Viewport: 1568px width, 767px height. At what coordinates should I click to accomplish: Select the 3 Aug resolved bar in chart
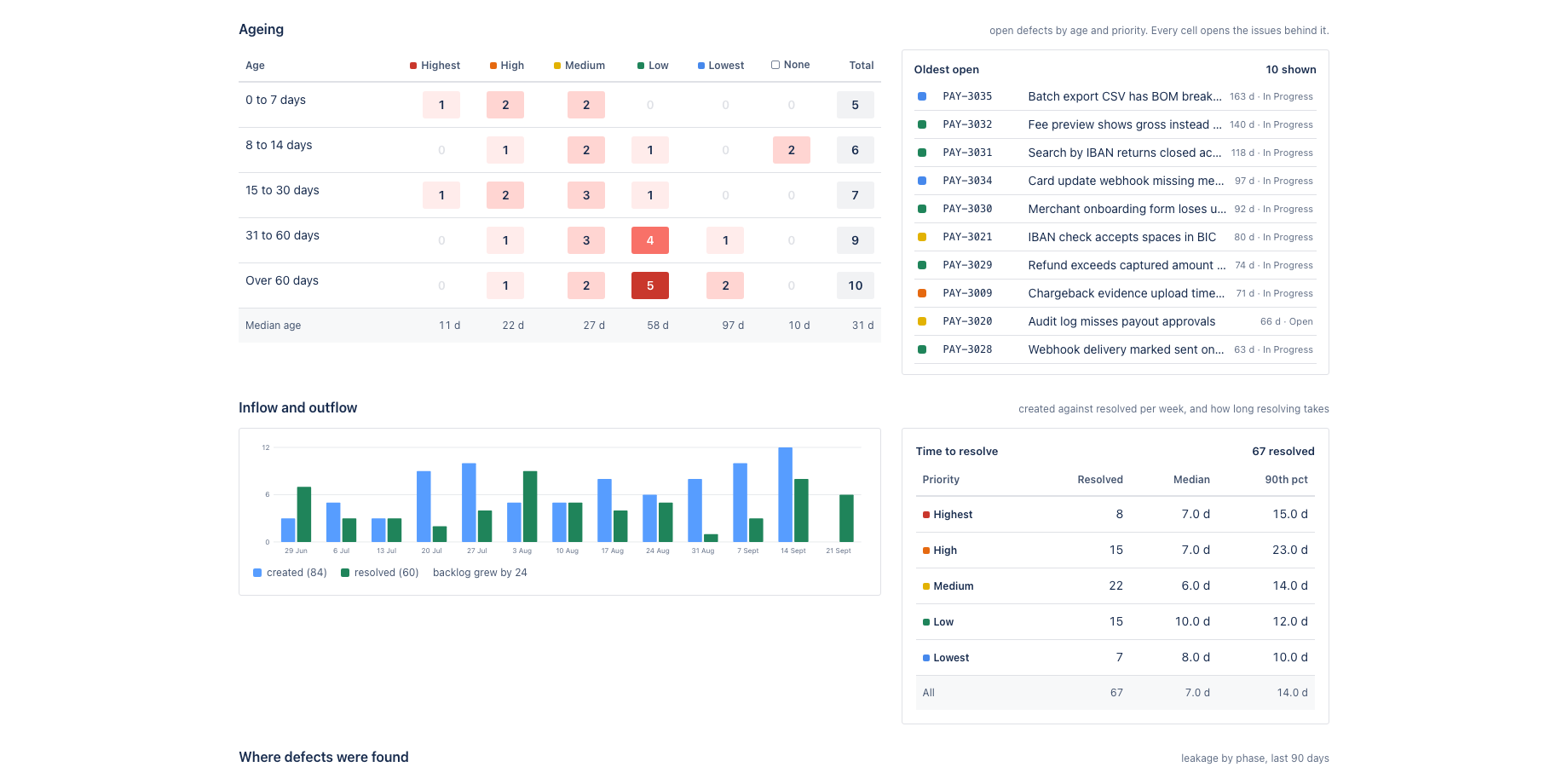pyautogui.click(x=530, y=506)
